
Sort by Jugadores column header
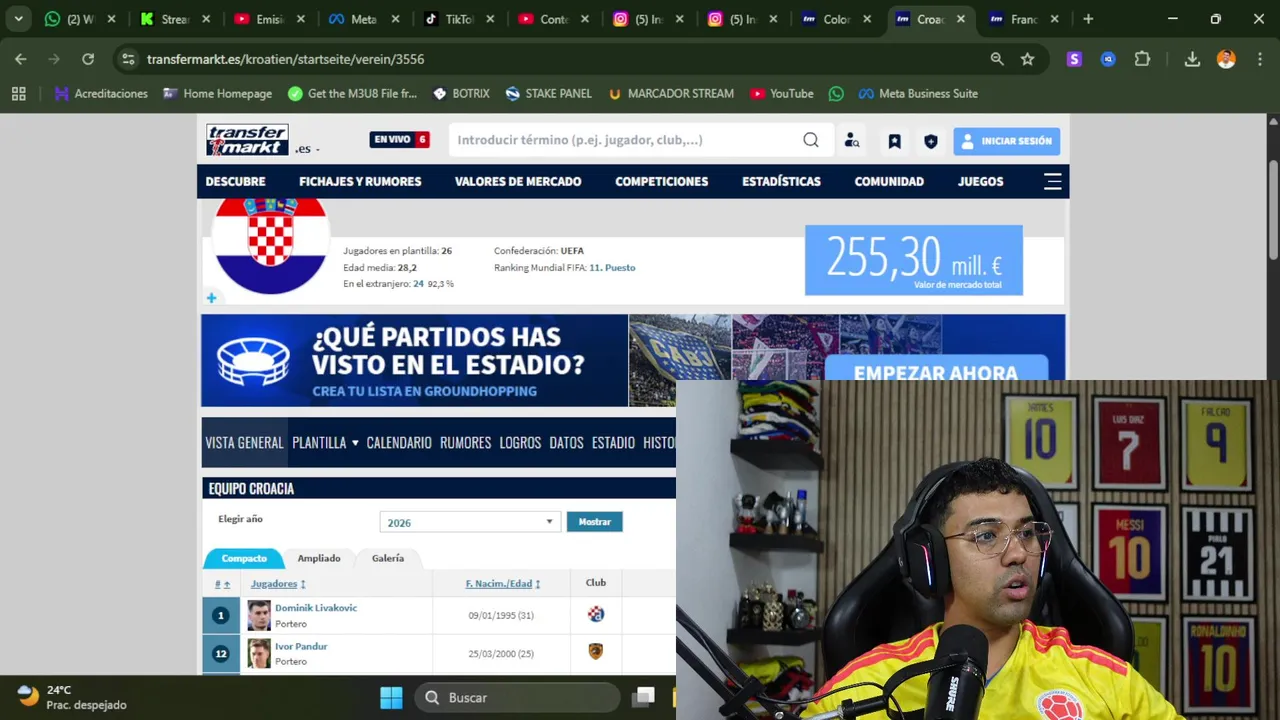tap(278, 584)
